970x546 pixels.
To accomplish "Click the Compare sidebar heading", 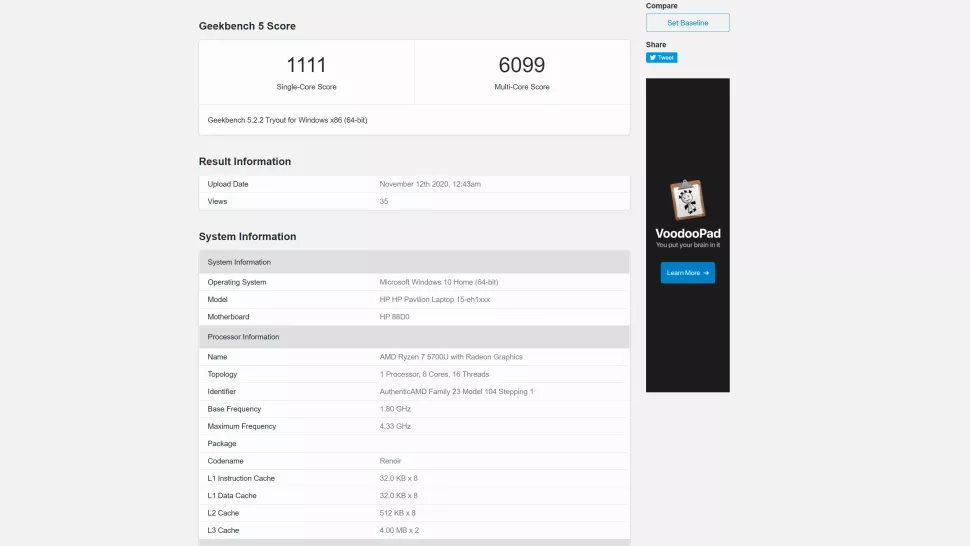I will pyautogui.click(x=661, y=6).
